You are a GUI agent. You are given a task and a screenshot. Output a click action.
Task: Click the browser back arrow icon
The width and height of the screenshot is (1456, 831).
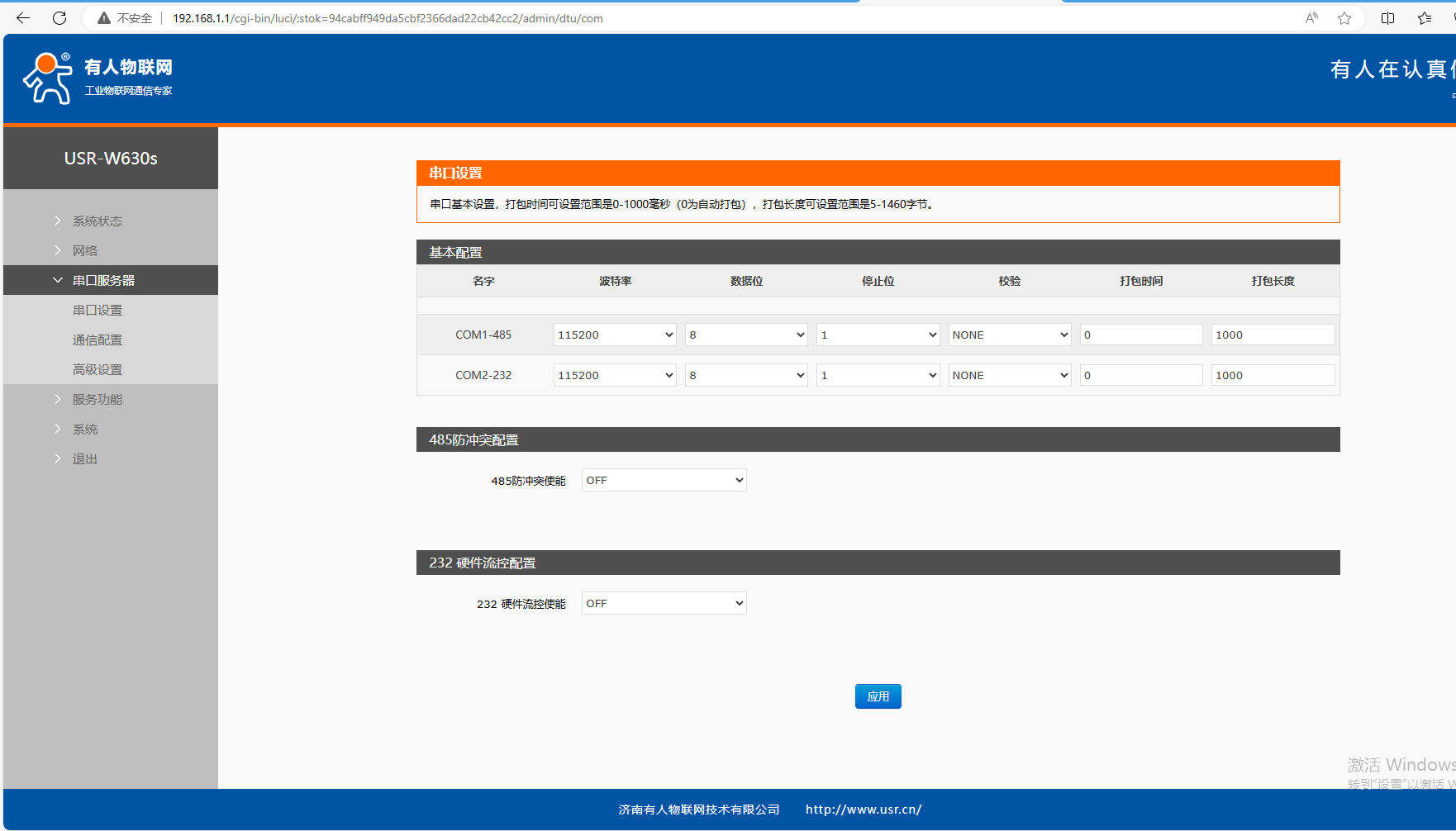pos(23,18)
